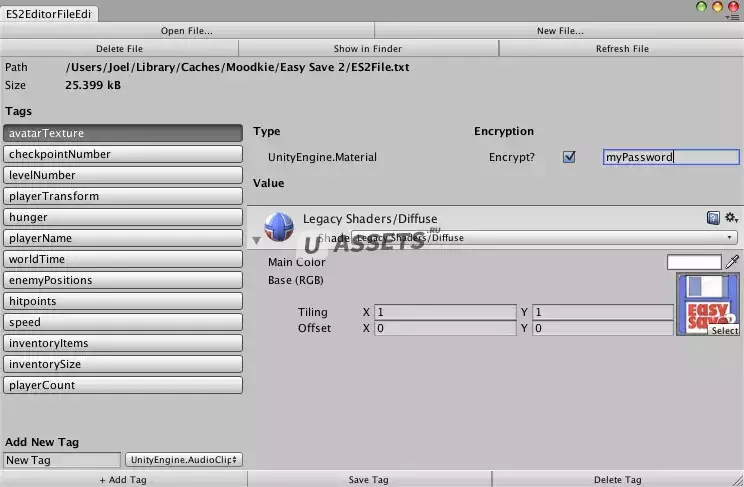This screenshot has width=744, height=487.
Task: Click the Legacy Shaders/Diffuse material title
Action: pos(370,219)
